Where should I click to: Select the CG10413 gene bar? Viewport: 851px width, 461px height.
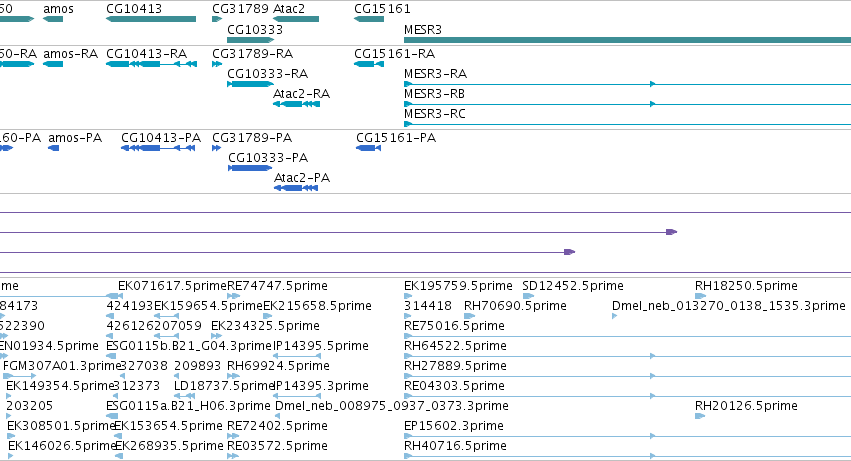coord(151,19)
